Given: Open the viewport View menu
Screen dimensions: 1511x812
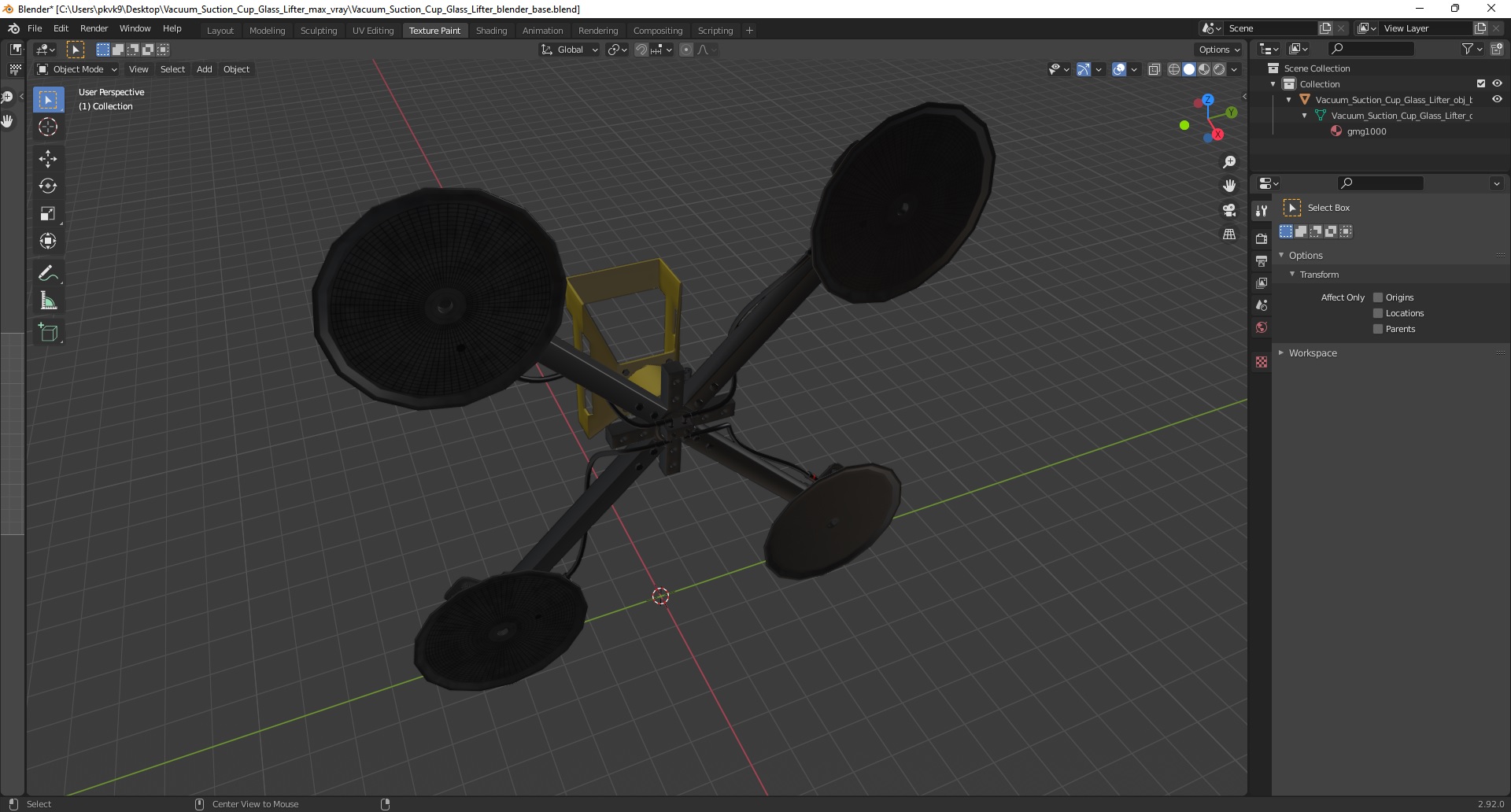Looking at the screenshot, I should coord(139,69).
